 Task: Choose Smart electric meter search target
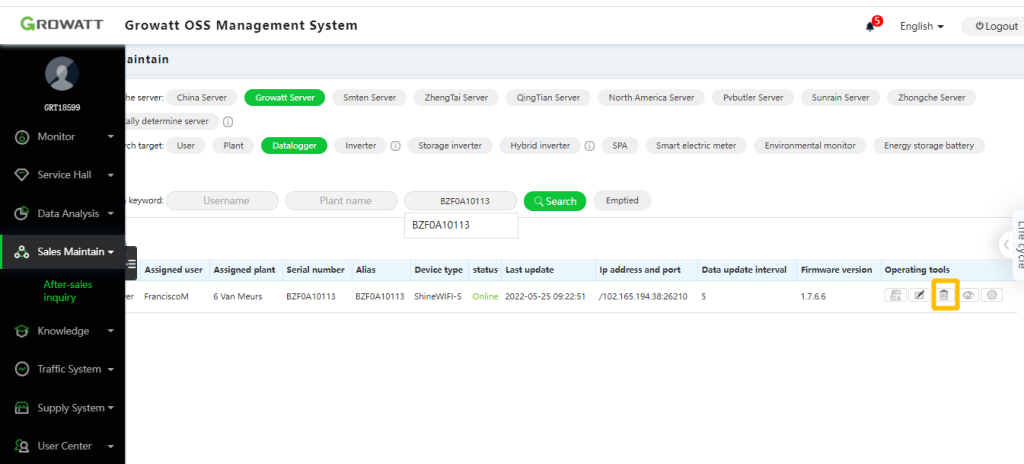(x=696, y=146)
